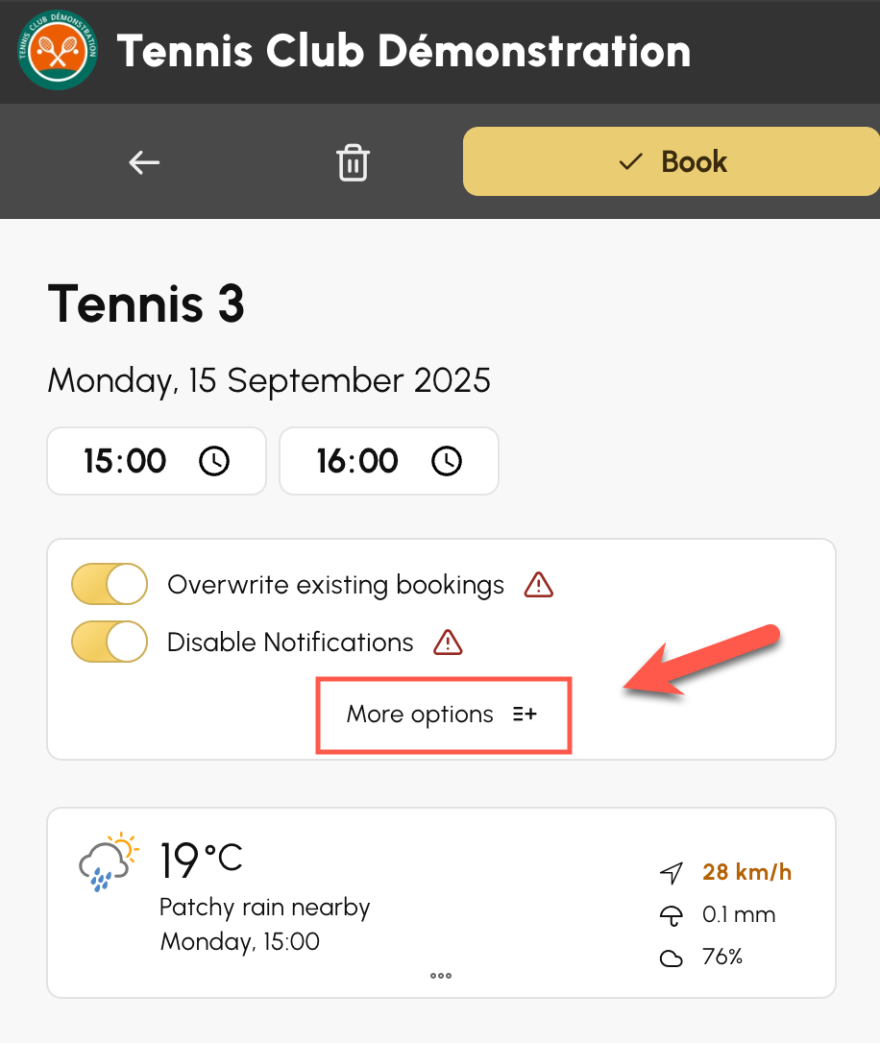The image size is (880, 1043).
Task: Click the rainy weather cloud icon
Action: coord(109,862)
